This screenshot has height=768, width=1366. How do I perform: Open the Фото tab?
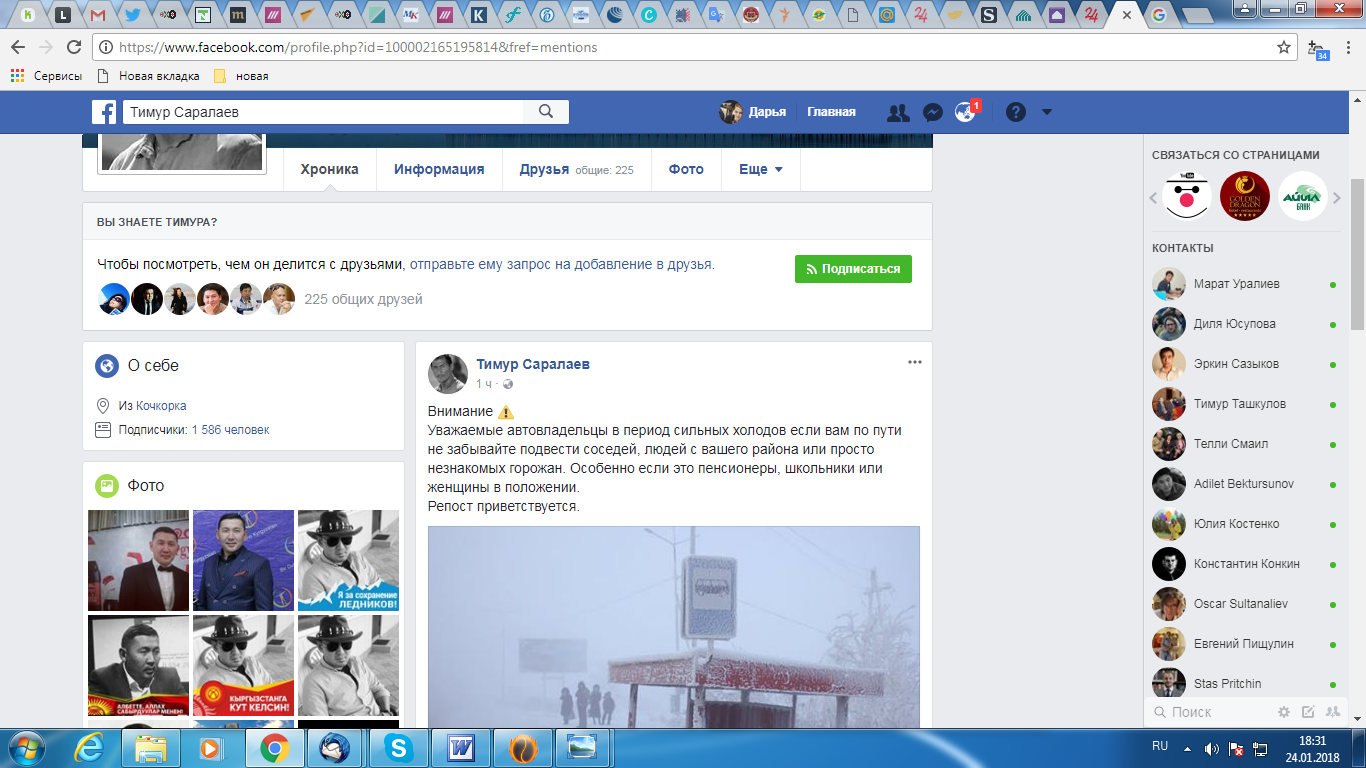click(x=686, y=169)
